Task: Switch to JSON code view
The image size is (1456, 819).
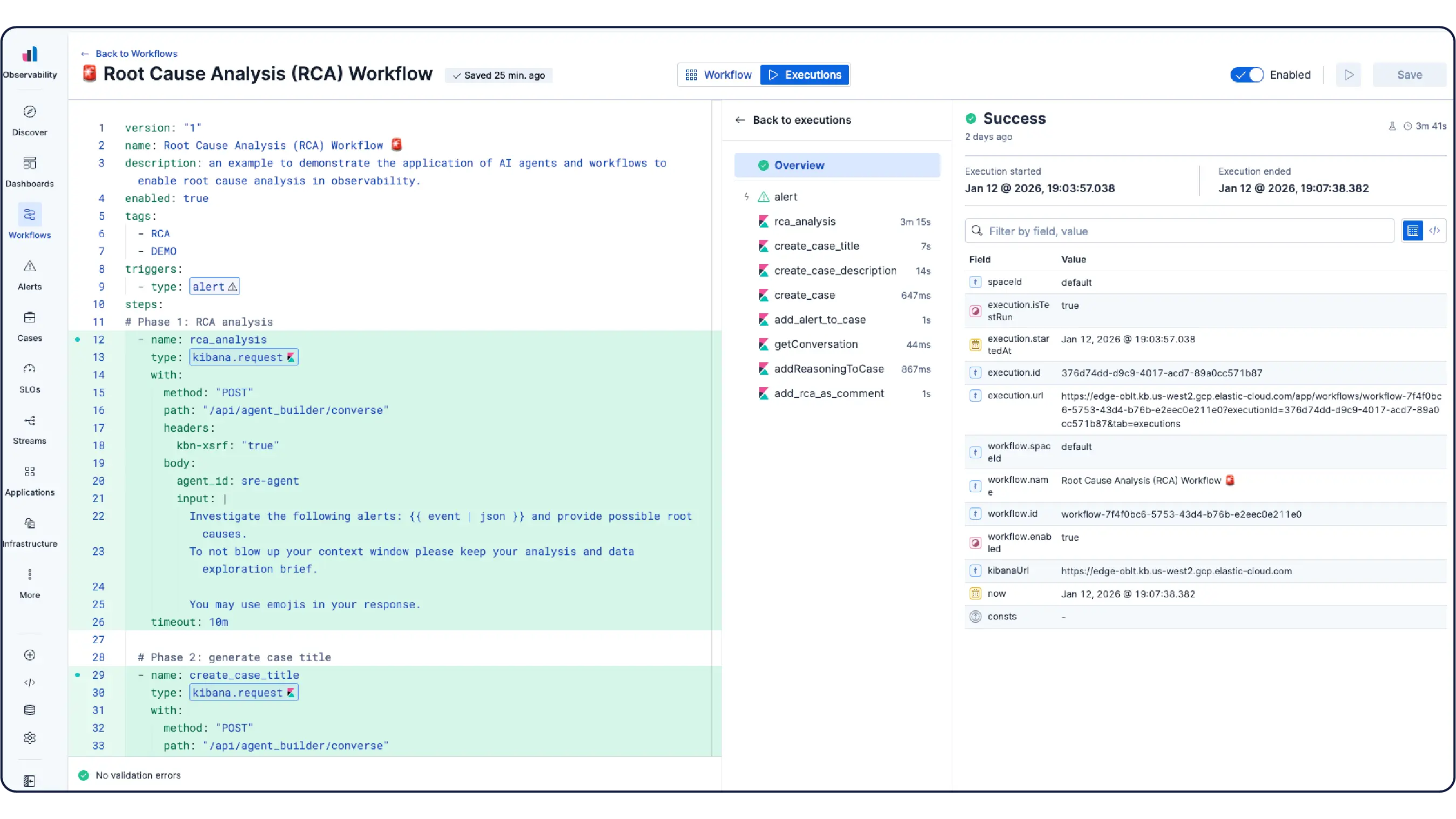Action: (1434, 231)
